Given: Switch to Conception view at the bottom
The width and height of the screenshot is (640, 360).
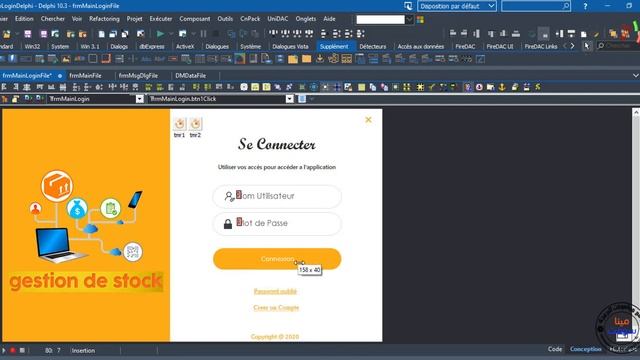Looking at the screenshot, I should click(586, 349).
